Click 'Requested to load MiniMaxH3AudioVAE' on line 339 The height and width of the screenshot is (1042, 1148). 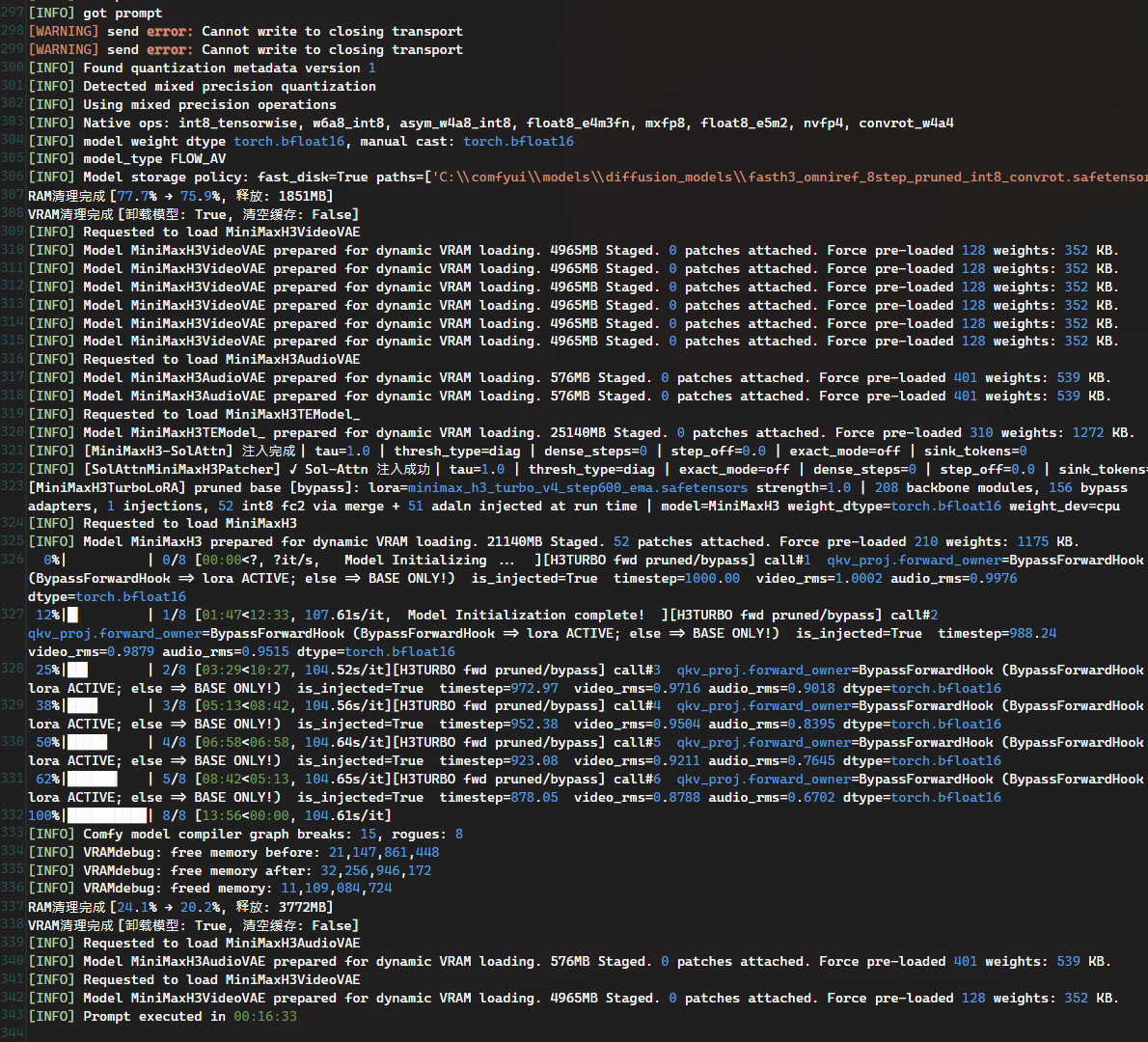[194, 944]
